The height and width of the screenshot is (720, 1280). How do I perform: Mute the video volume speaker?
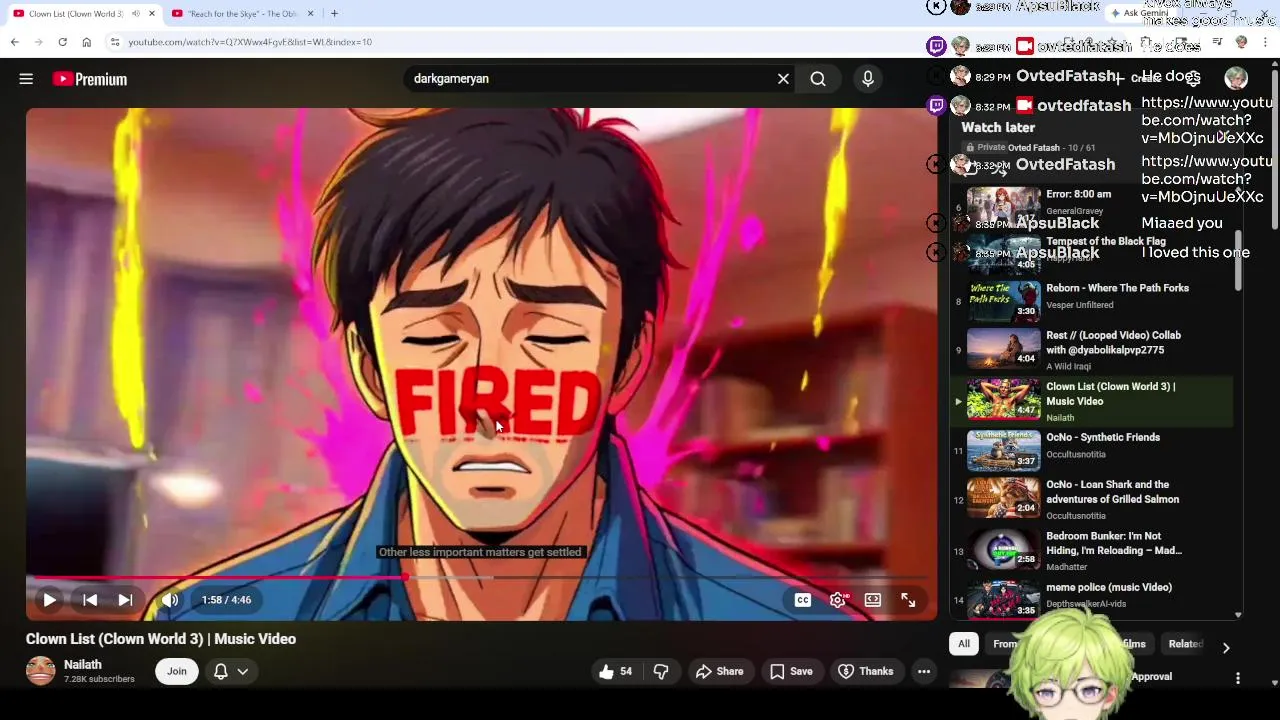point(170,600)
